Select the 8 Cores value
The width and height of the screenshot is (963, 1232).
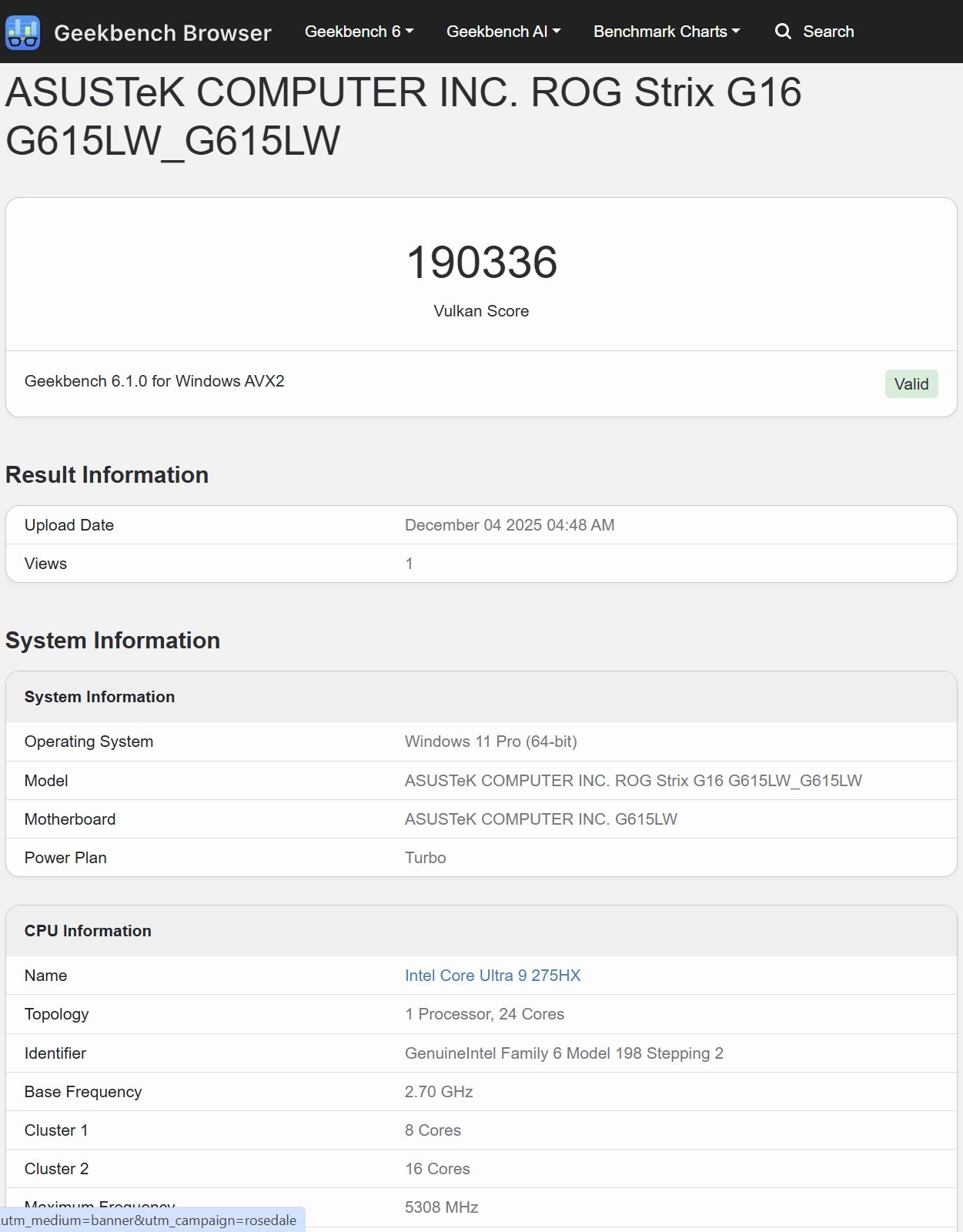pos(433,1130)
